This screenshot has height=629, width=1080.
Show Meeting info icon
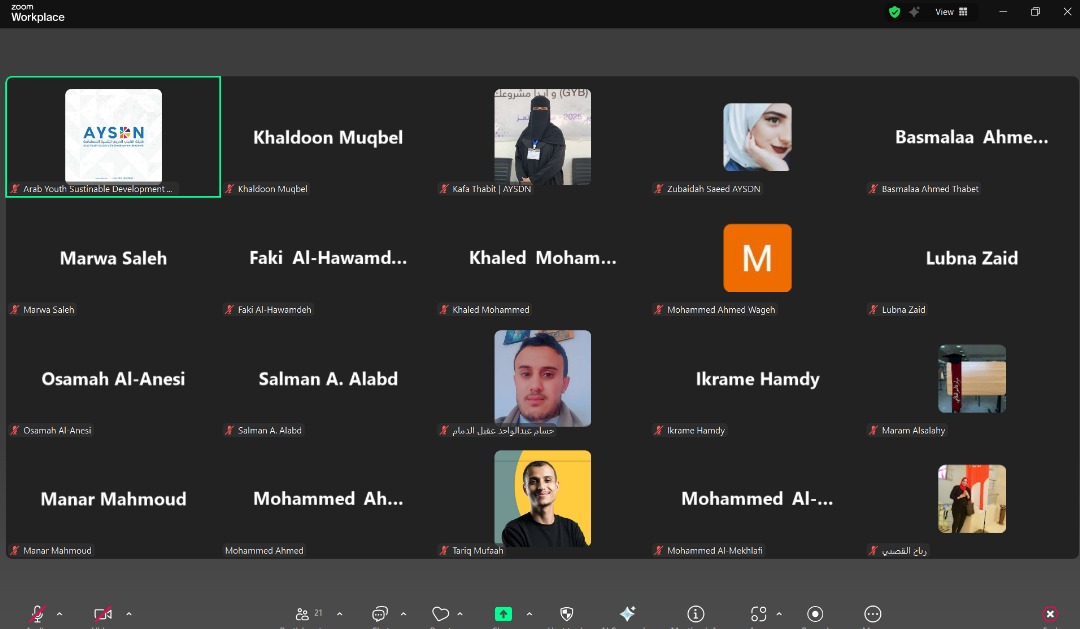(x=696, y=614)
